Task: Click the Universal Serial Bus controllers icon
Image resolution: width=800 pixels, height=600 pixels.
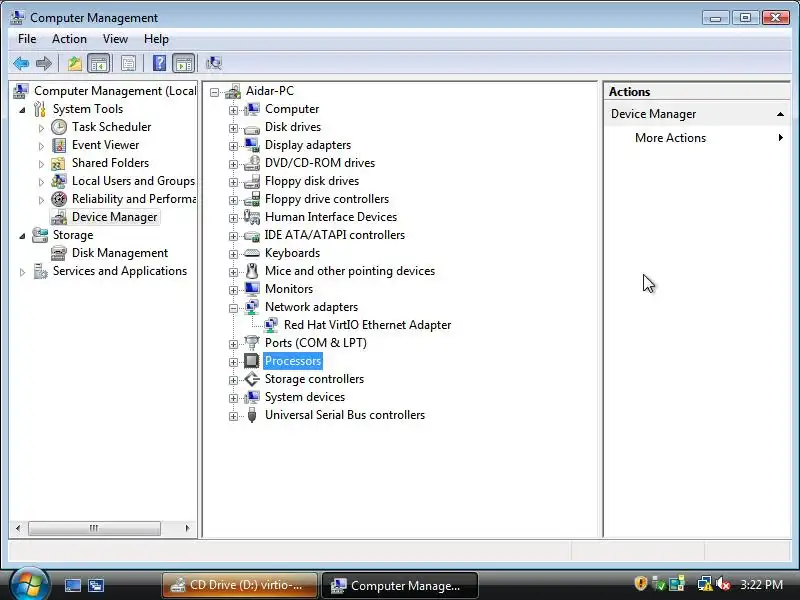Action: tap(252, 415)
